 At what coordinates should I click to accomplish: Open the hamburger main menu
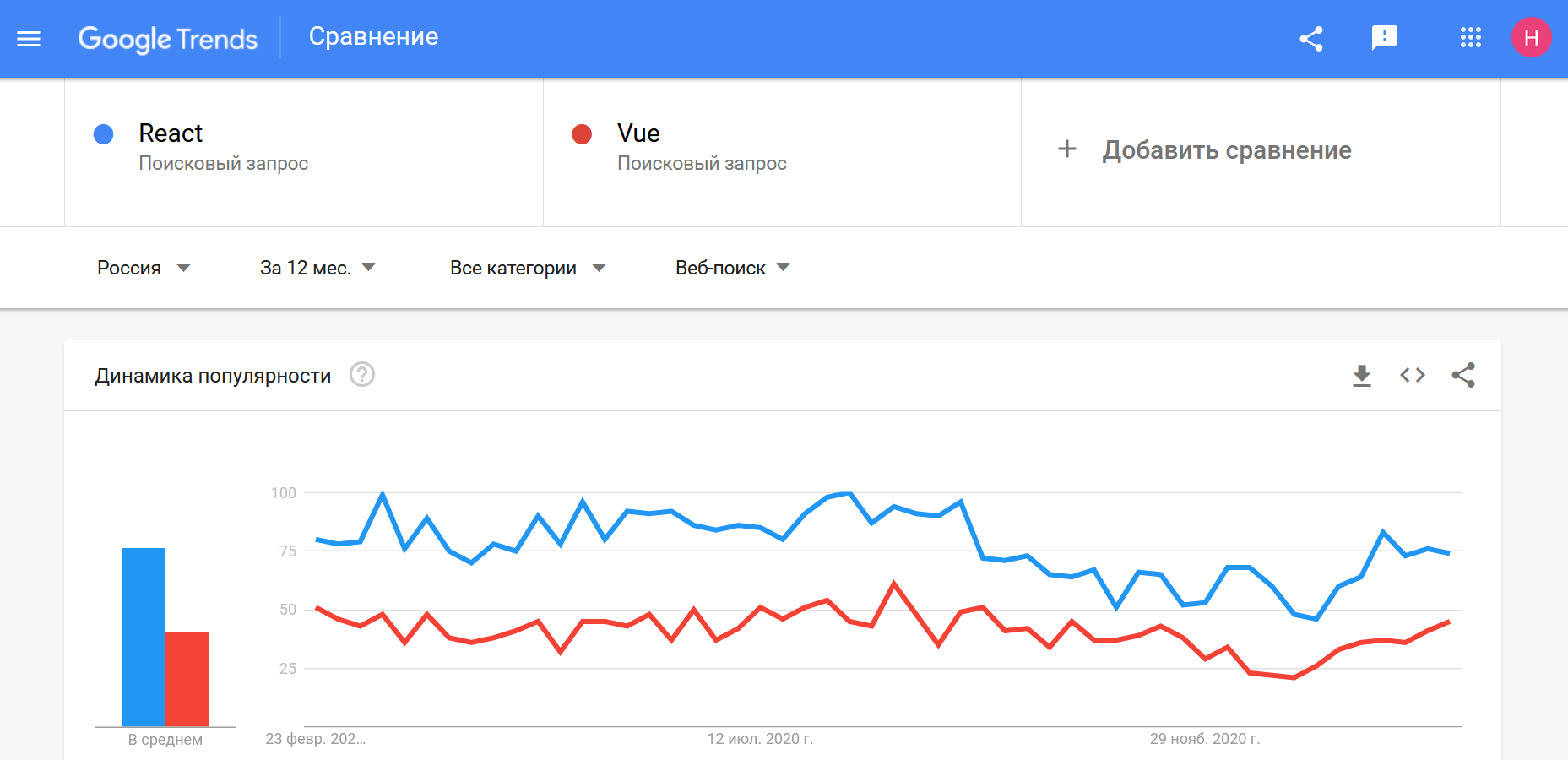pos(29,39)
